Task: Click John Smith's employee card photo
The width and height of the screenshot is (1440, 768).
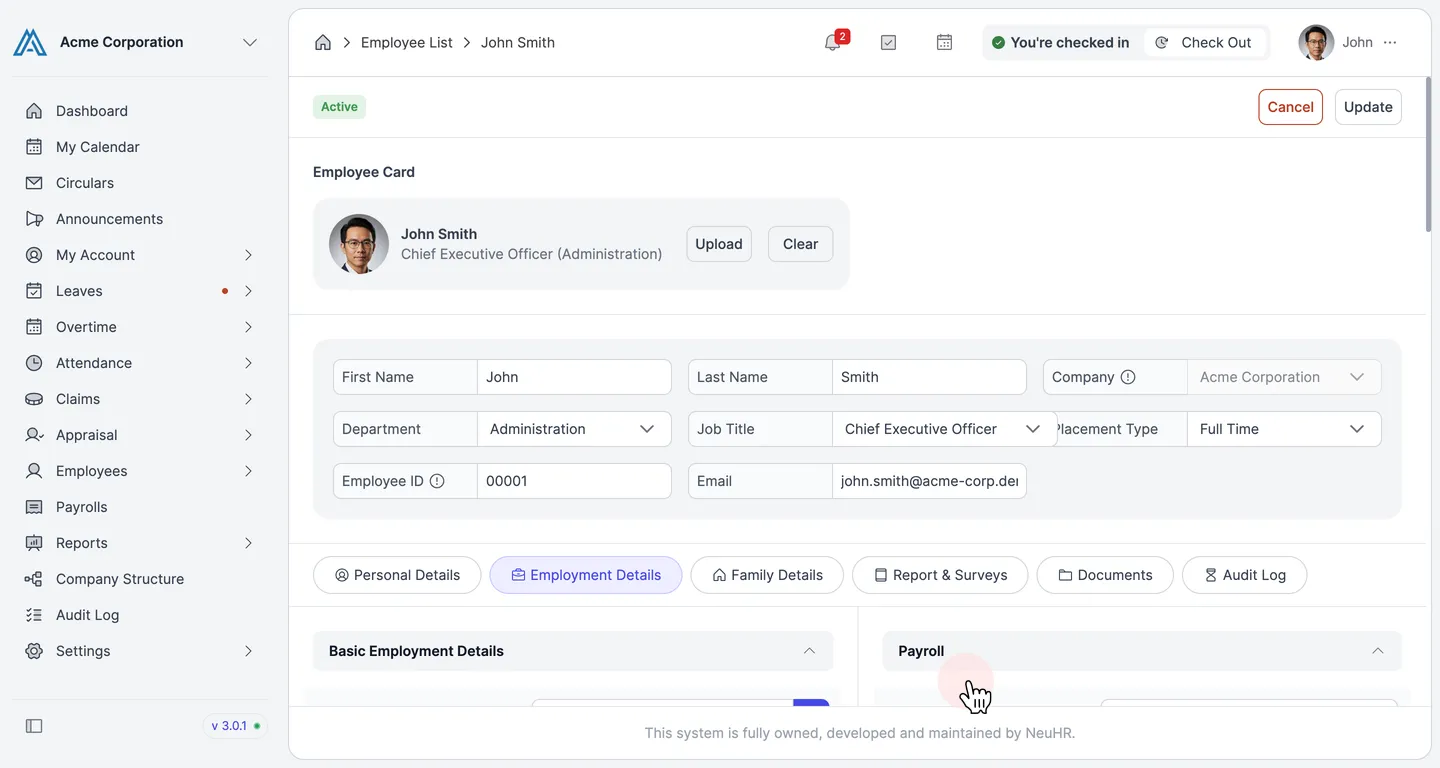Action: (x=359, y=244)
